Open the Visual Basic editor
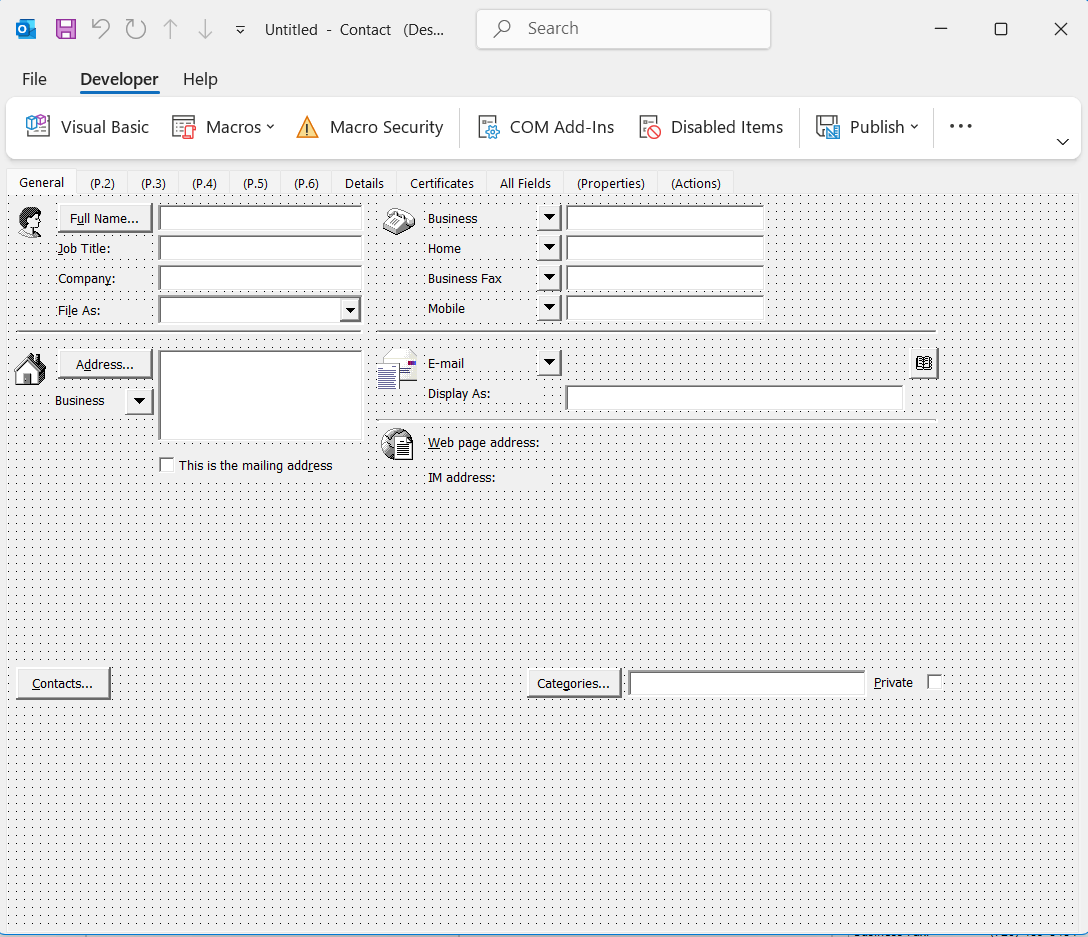The height and width of the screenshot is (937, 1088). pos(88,127)
